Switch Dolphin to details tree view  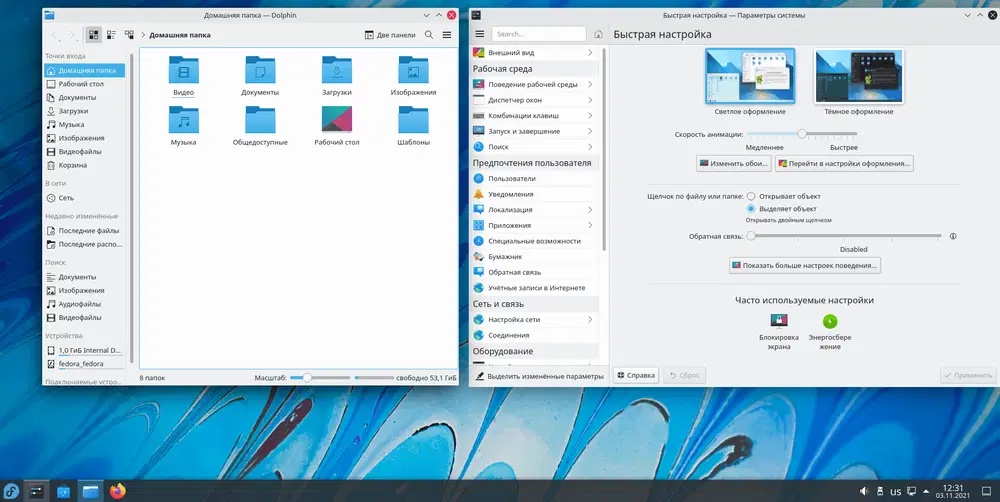(129, 35)
